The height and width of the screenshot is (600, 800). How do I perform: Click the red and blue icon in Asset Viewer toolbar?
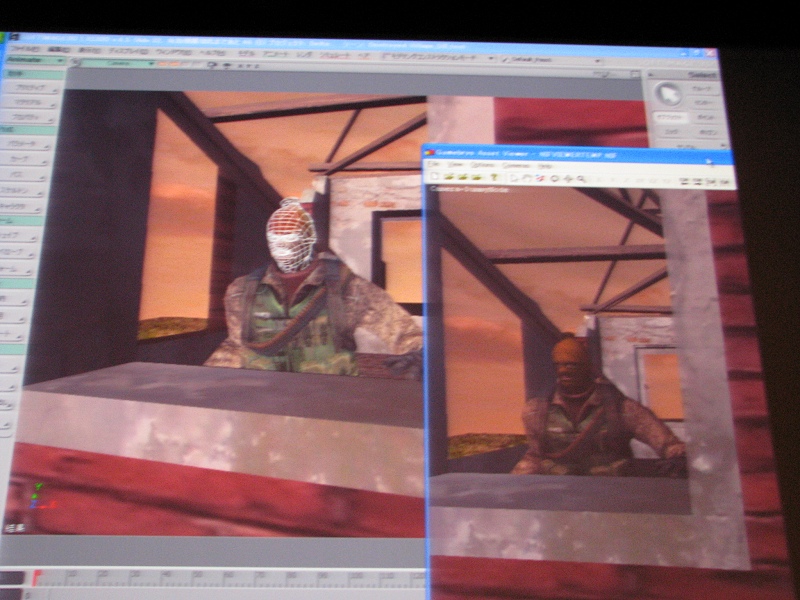(x=541, y=178)
